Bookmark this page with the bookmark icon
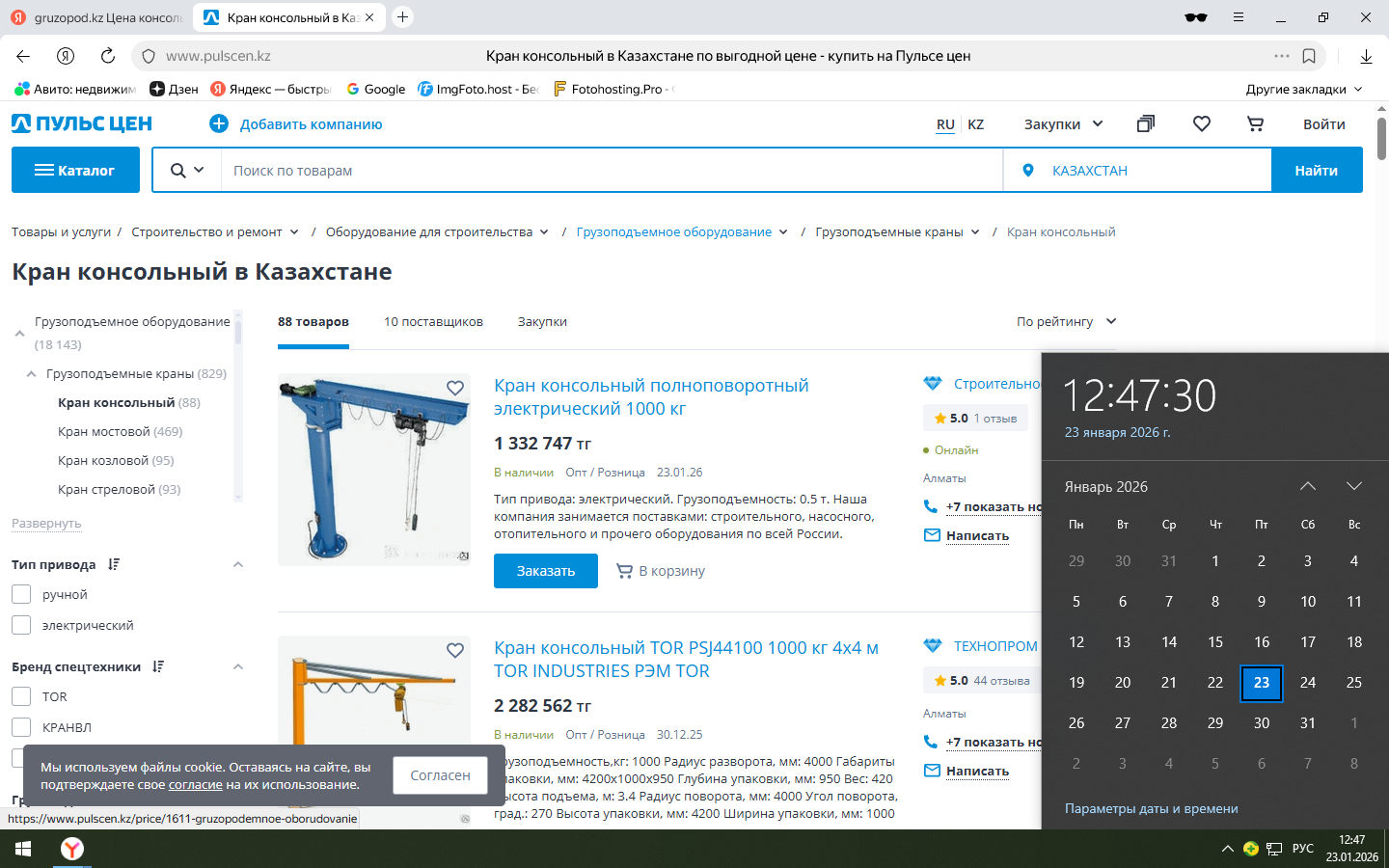 tap(1309, 56)
